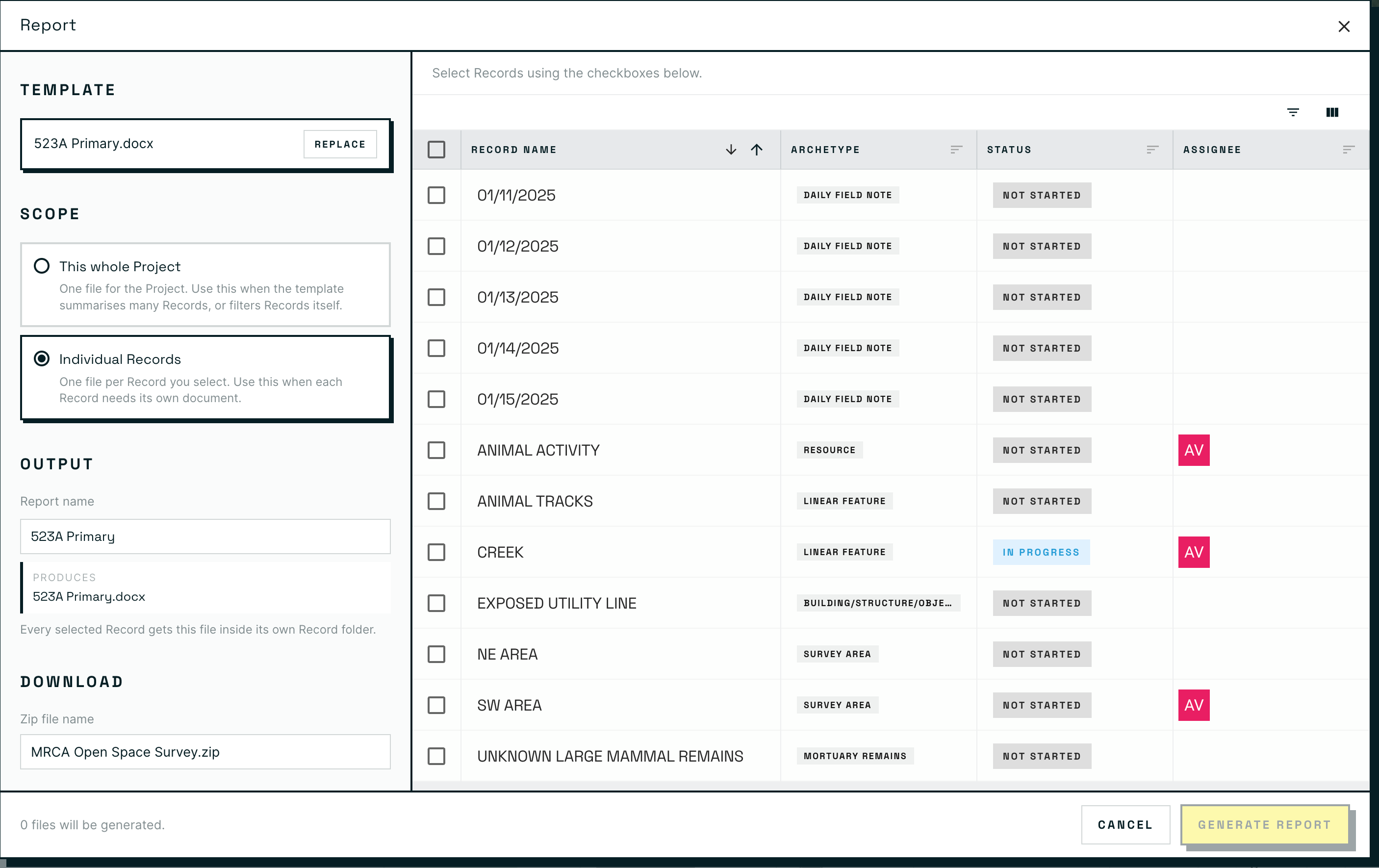Open the Assignee column filter icon
The width and height of the screenshot is (1379, 868).
(1348, 150)
